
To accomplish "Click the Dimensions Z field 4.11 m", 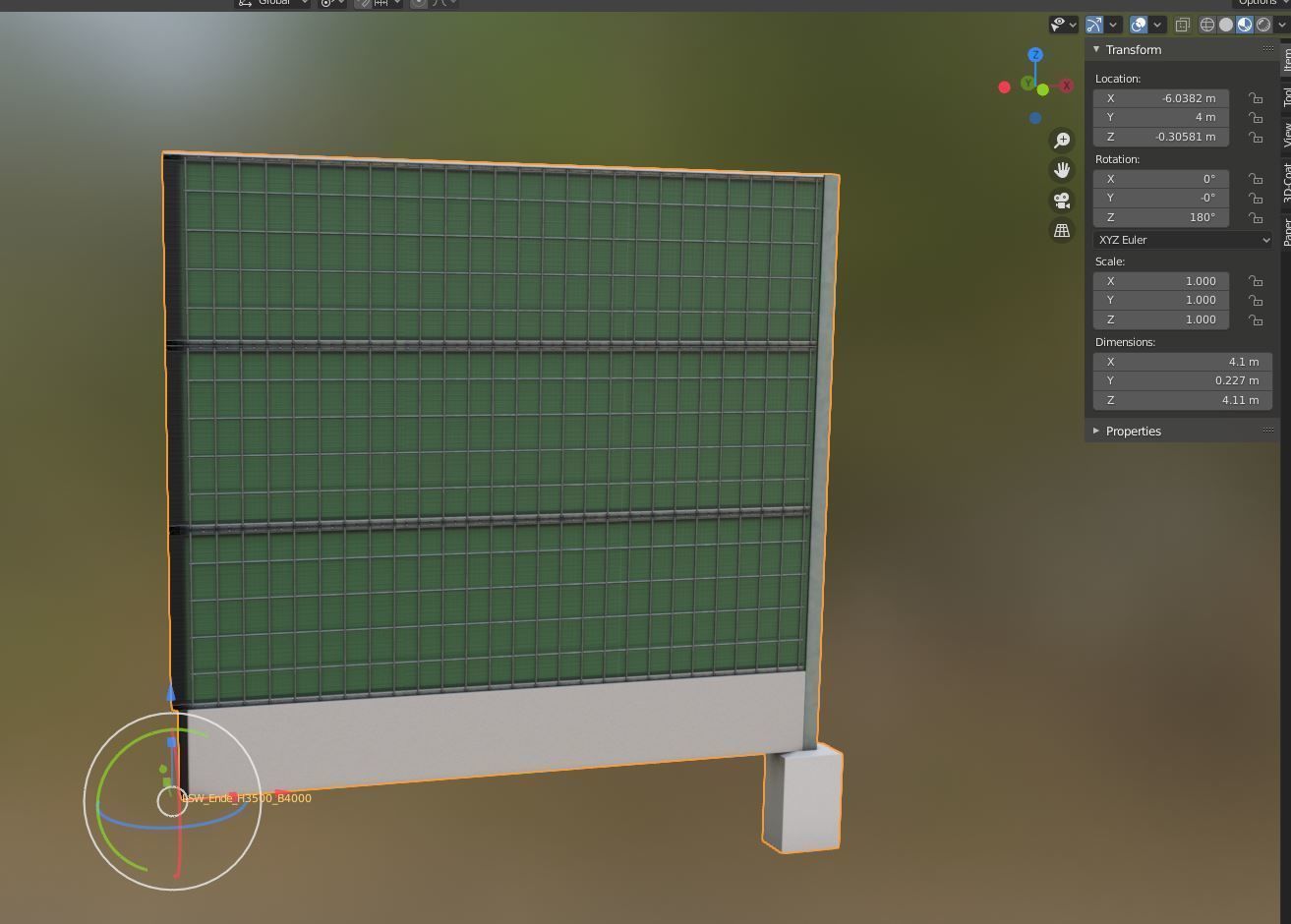I will click(1183, 400).
